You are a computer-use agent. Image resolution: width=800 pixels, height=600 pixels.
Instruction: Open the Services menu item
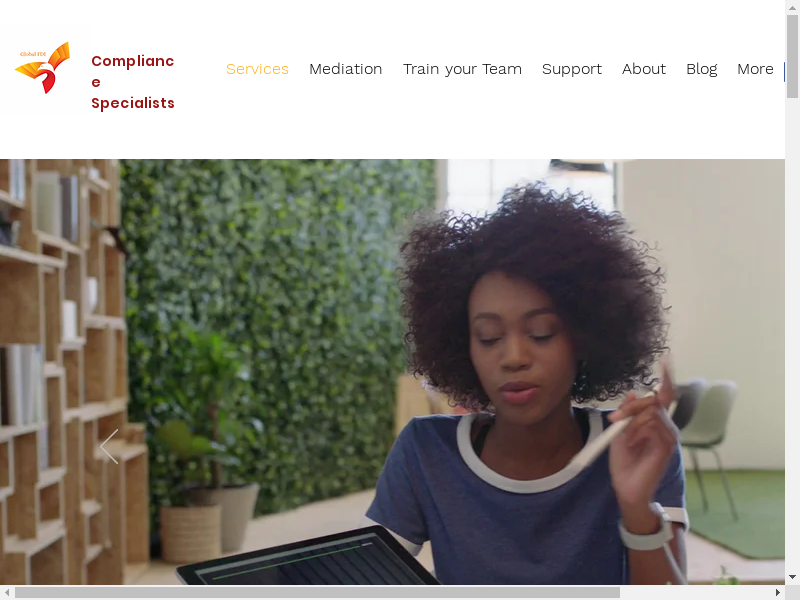pyautogui.click(x=257, y=69)
